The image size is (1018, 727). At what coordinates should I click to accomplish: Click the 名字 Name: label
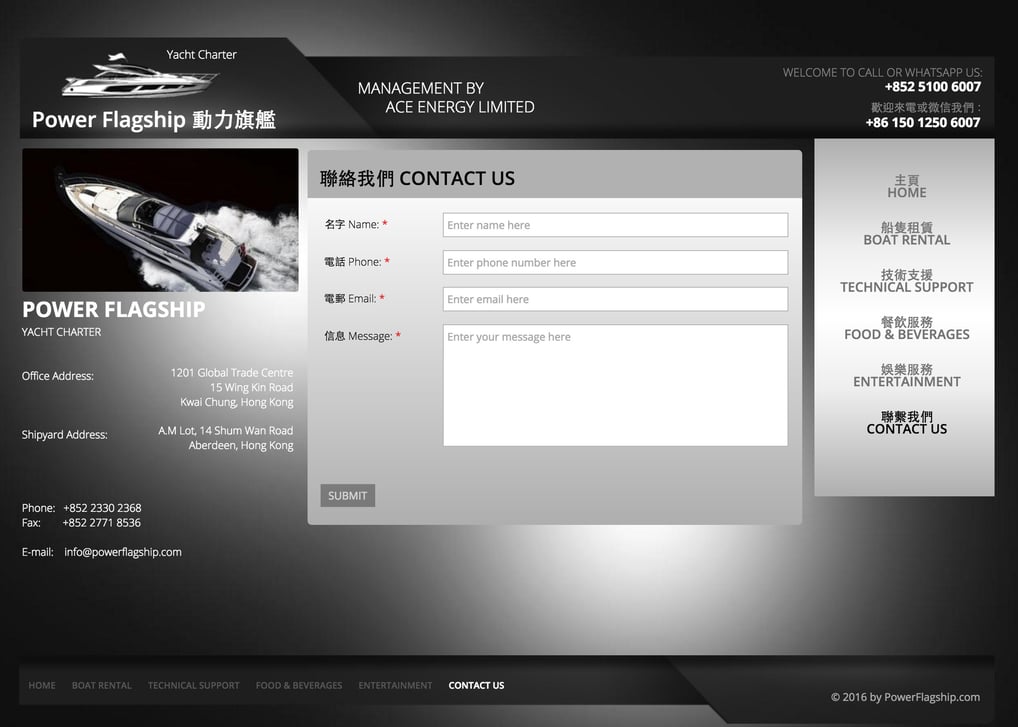click(356, 225)
